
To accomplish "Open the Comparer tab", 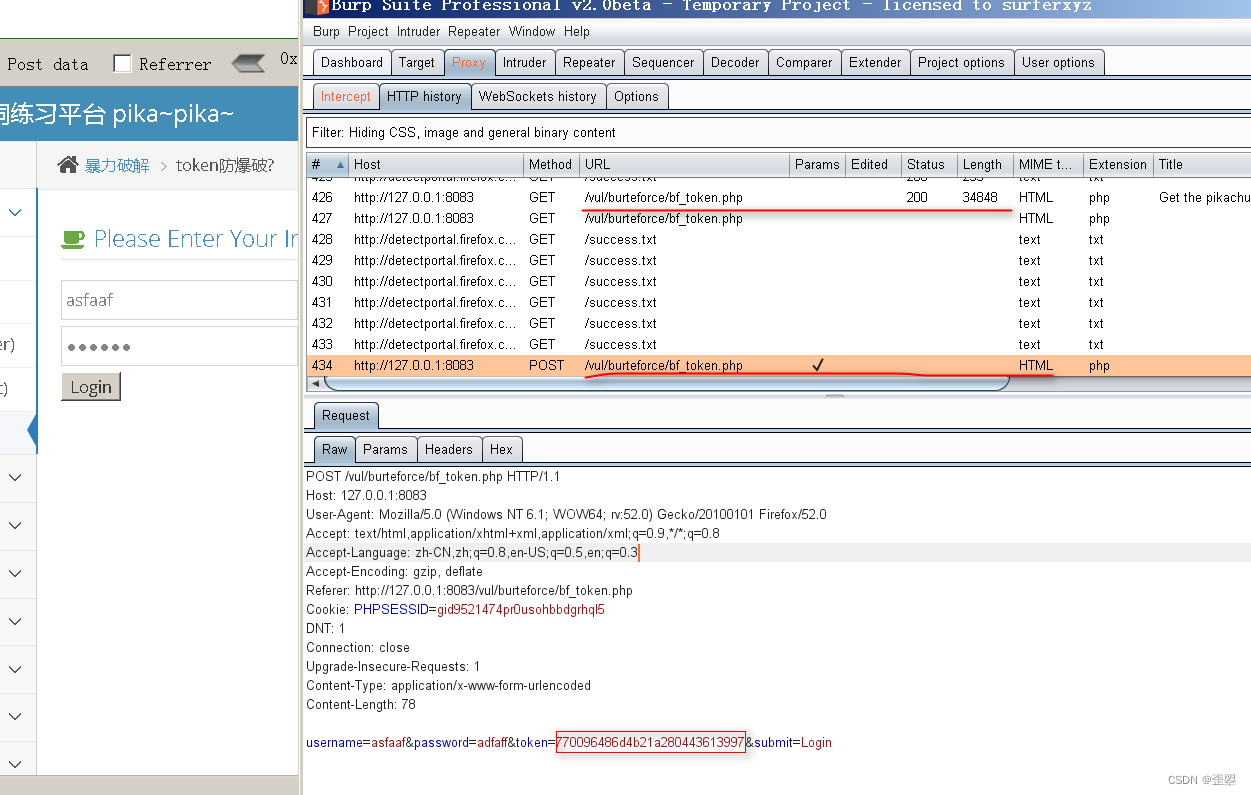I will click(x=804, y=62).
